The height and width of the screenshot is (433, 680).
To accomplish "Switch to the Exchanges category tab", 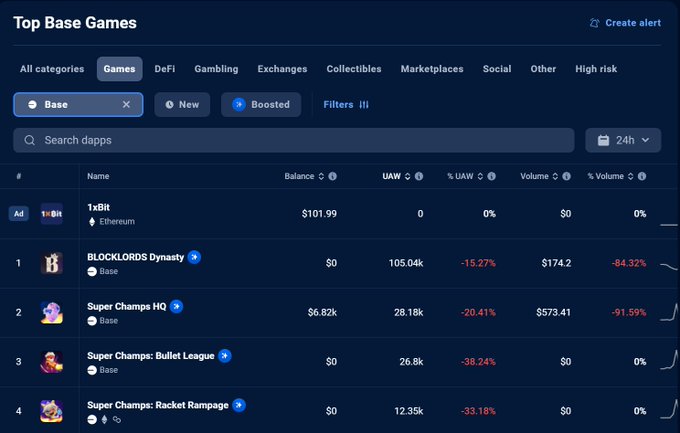I will click(282, 69).
